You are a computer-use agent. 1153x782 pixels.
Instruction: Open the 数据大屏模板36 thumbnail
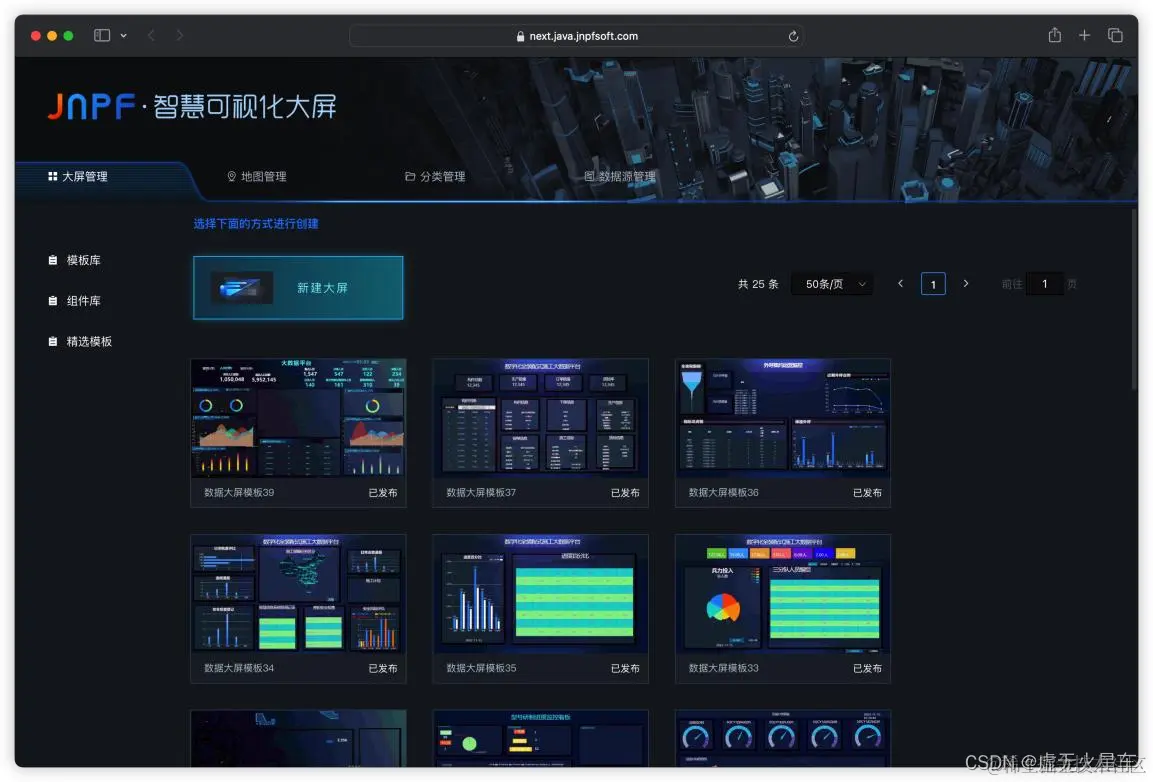pos(782,418)
